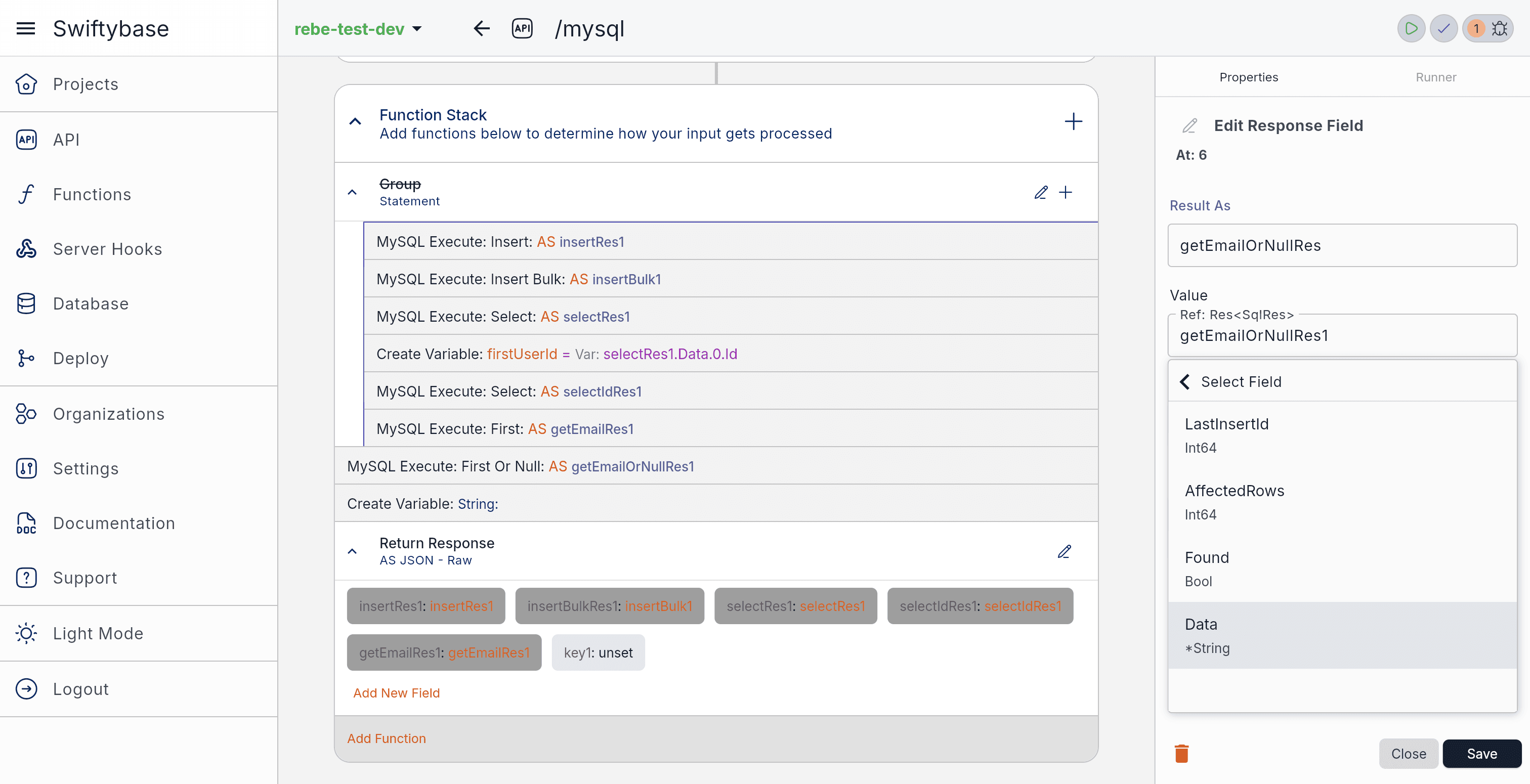Select the insertBulkRes1 response chip

coord(609,606)
